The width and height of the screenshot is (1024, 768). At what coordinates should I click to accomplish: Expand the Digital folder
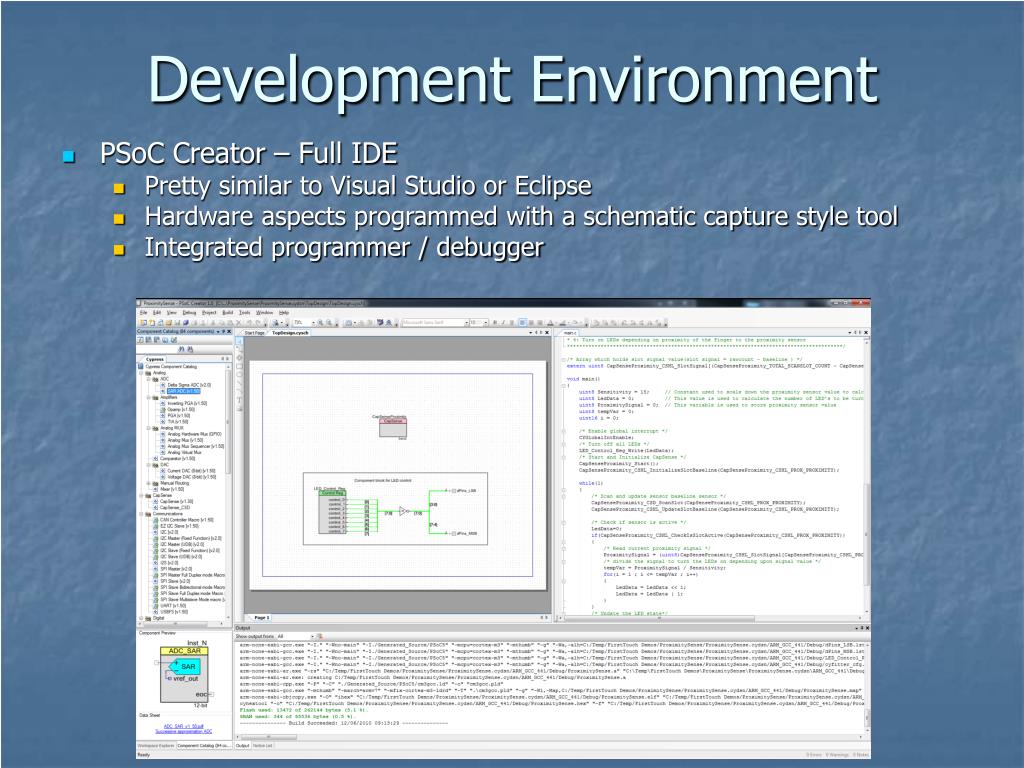142,618
